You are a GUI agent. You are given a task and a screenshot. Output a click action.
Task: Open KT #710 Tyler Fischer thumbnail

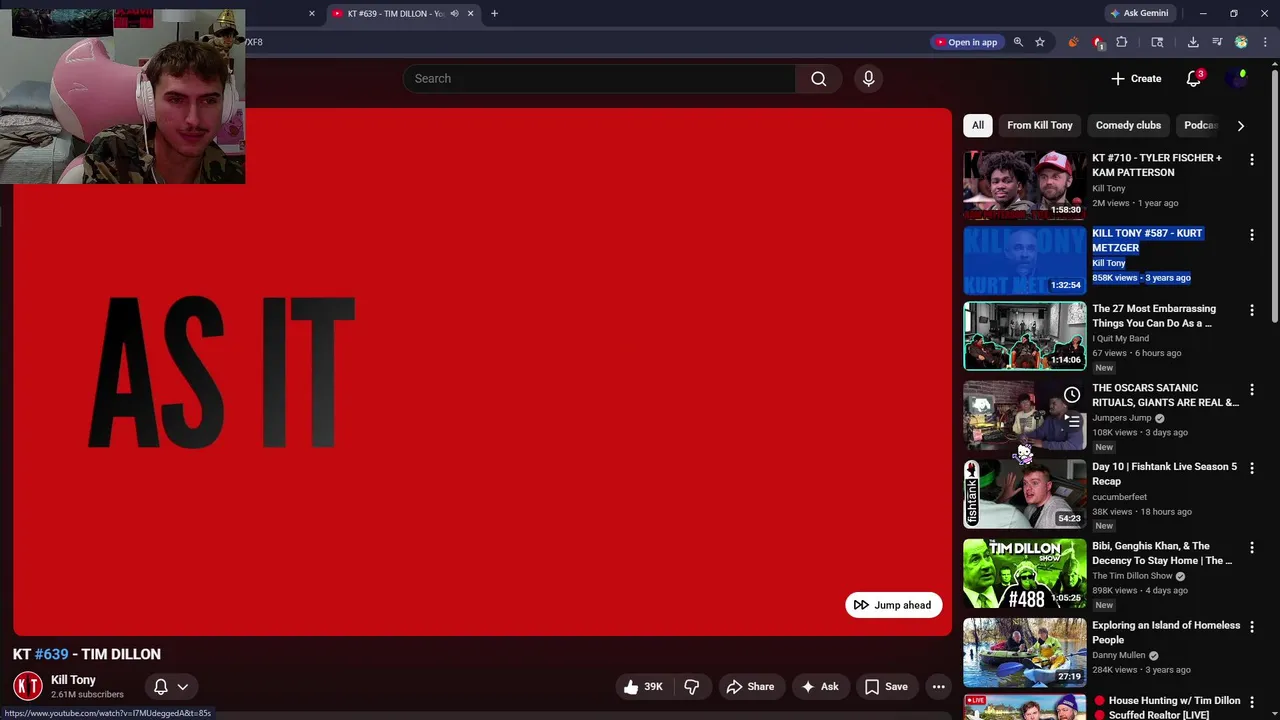[x=1024, y=184]
